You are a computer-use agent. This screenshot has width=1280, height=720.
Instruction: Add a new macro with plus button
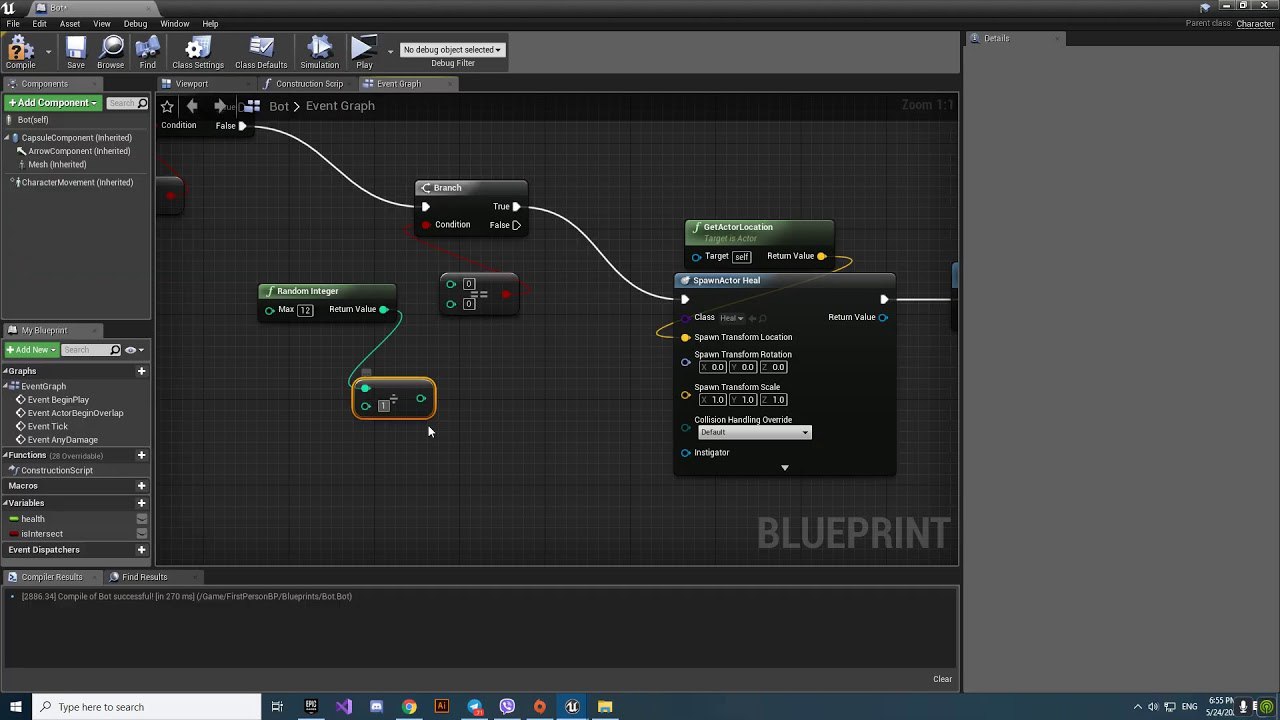point(141,486)
